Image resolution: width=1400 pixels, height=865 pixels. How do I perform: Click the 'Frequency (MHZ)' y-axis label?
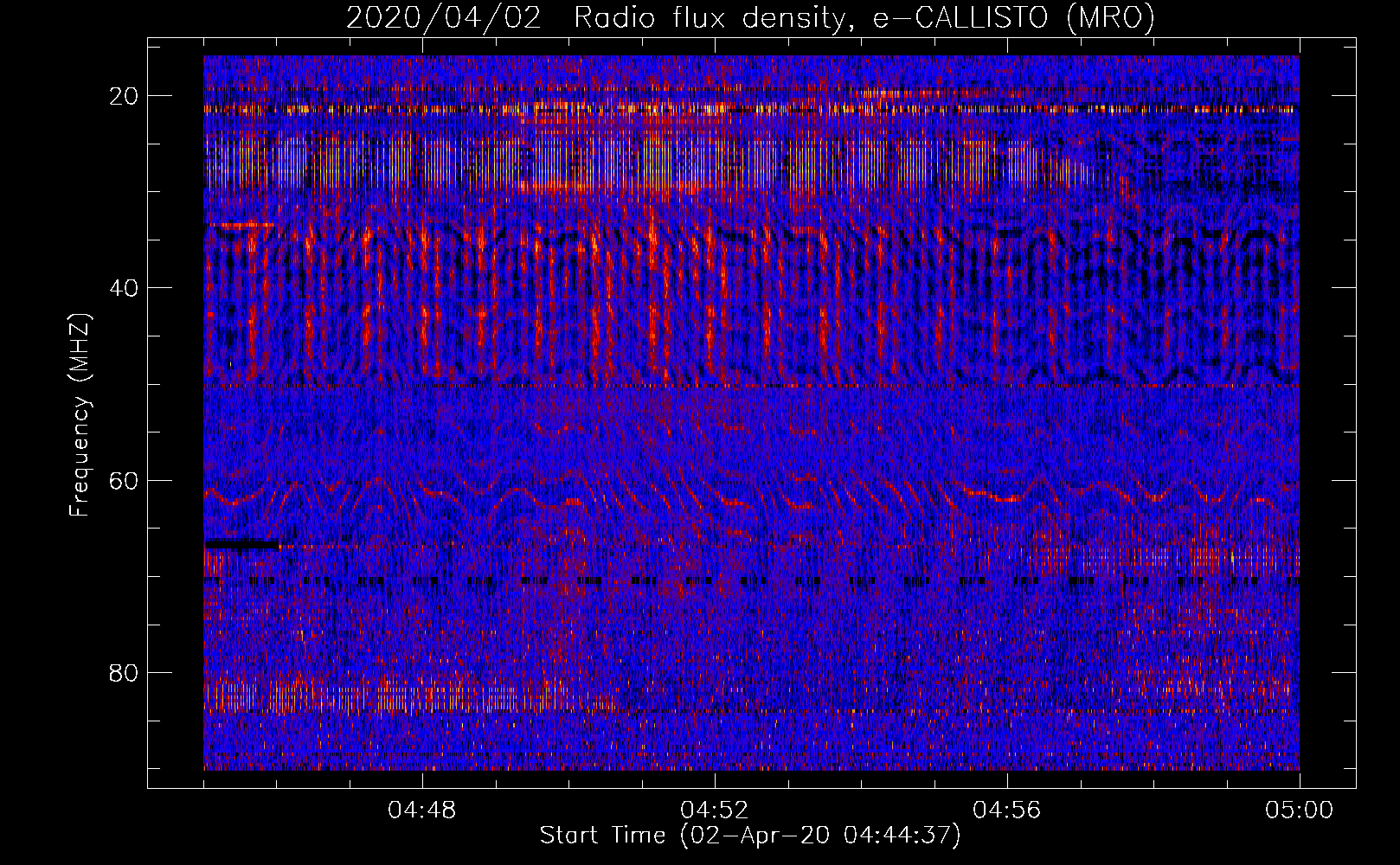80,414
